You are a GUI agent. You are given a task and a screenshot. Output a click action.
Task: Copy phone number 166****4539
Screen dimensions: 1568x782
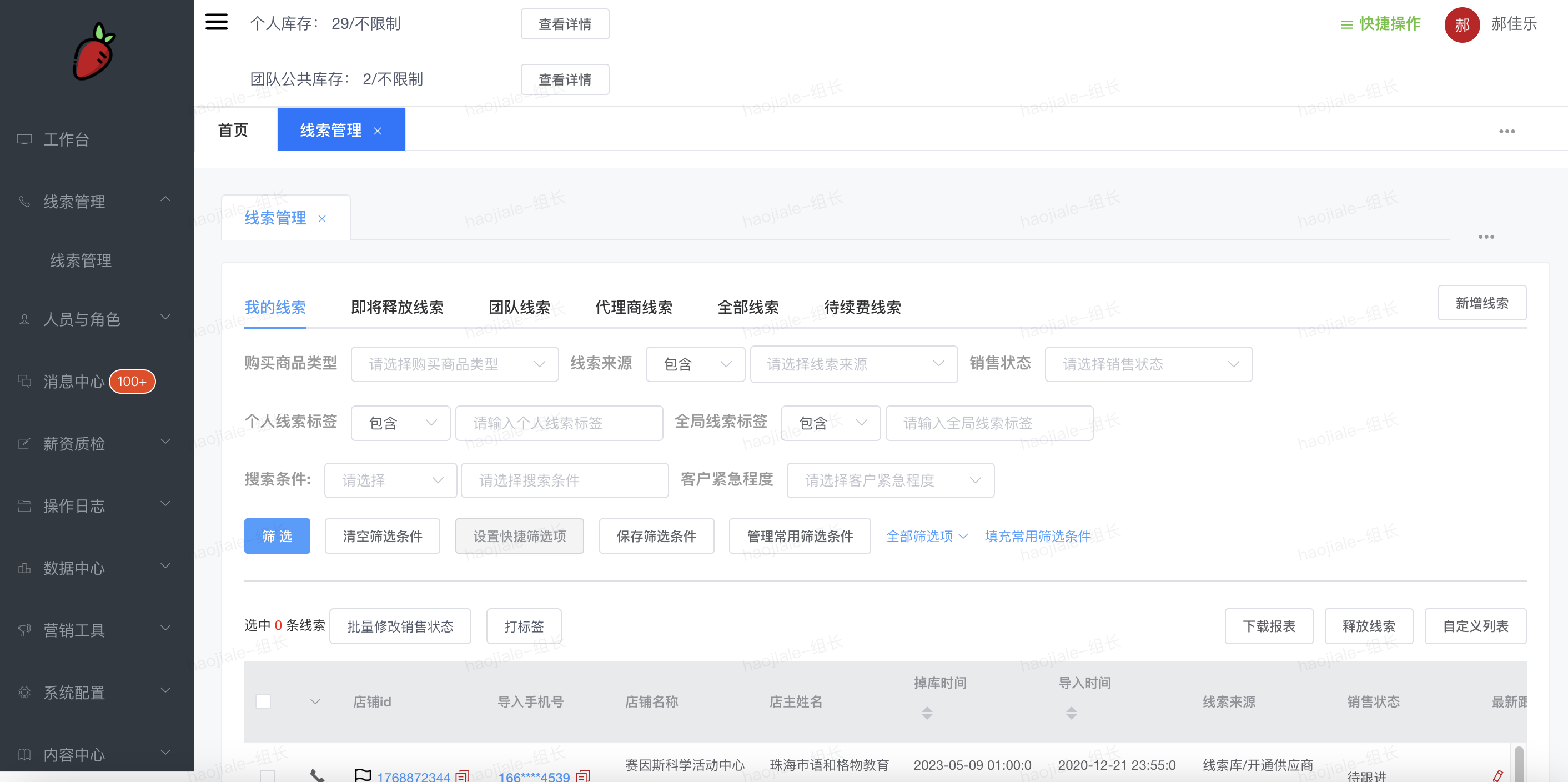[x=582, y=776]
